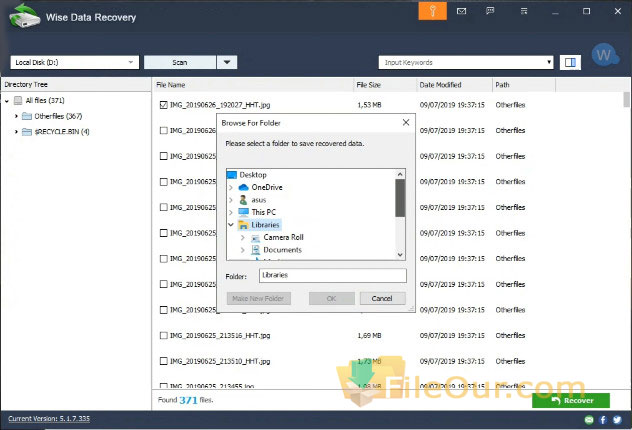
Task: Click the Input Keywords search field
Action: (462, 62)
